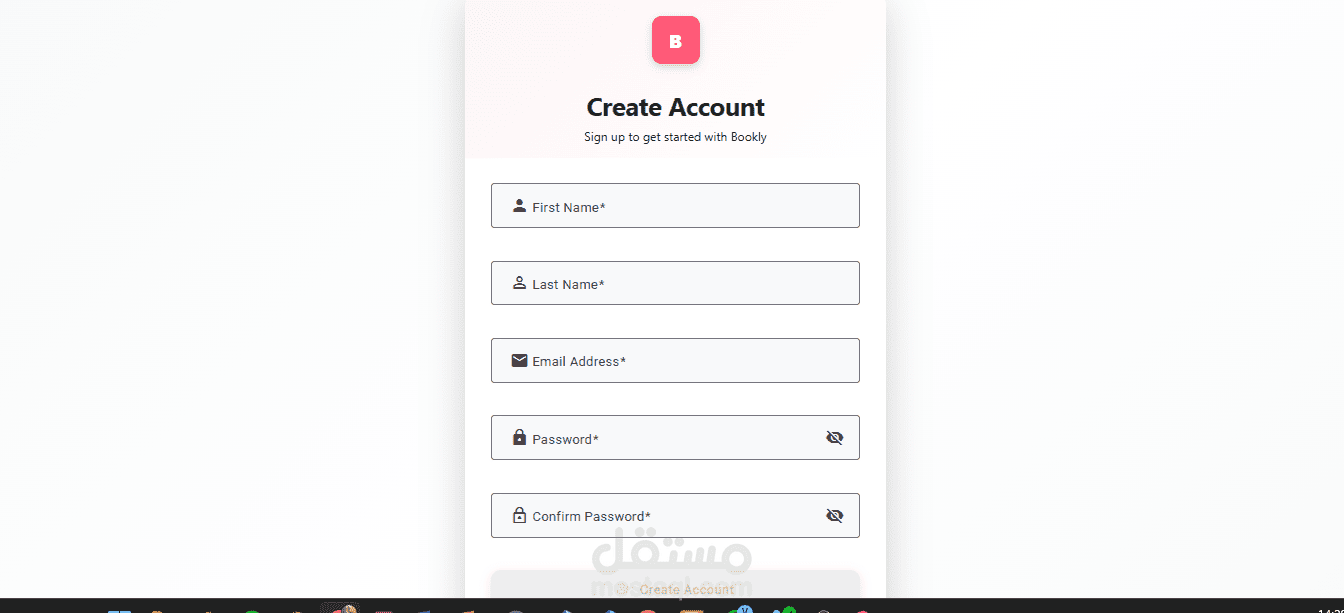This screenshot has height=613, width=1344.
Task: Show the Password field's hidden text
Action: [835, 438]
